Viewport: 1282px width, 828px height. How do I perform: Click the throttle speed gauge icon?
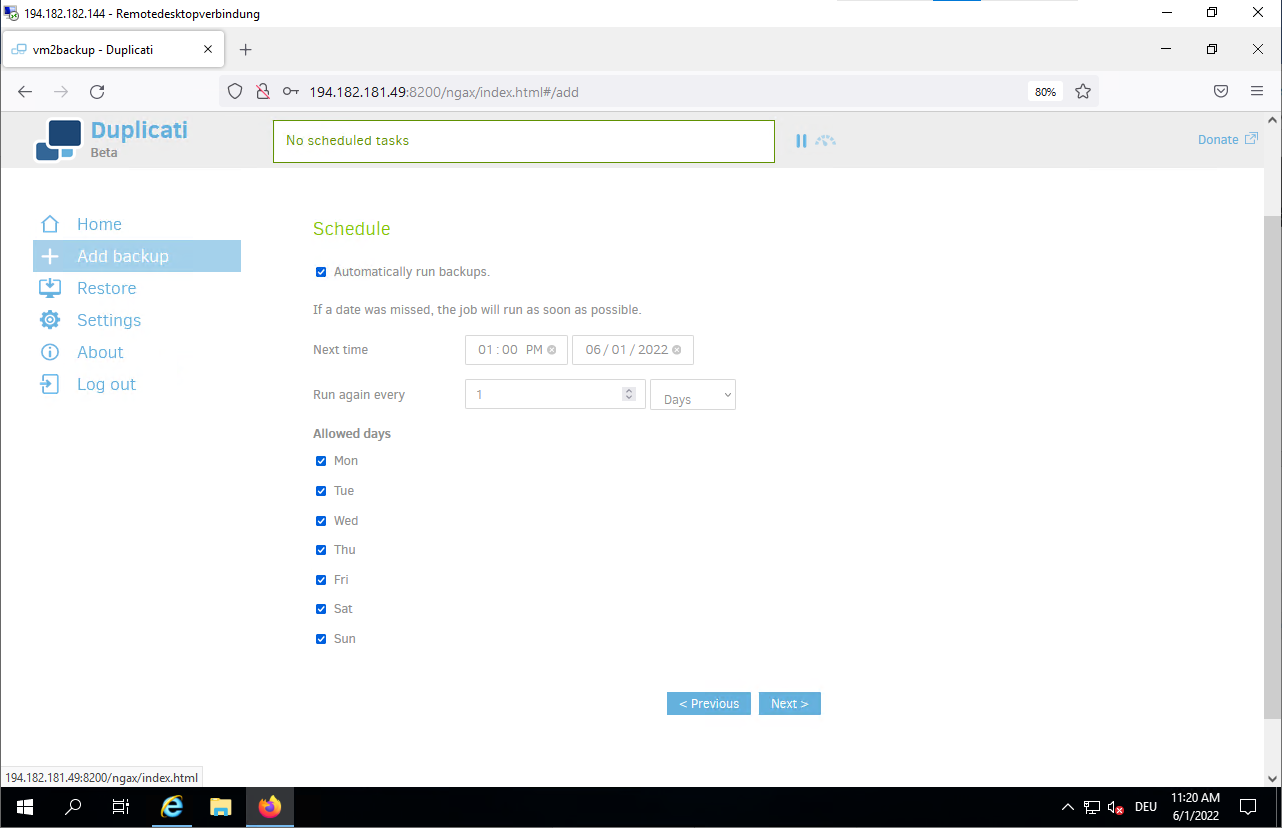tap(825, 141)
